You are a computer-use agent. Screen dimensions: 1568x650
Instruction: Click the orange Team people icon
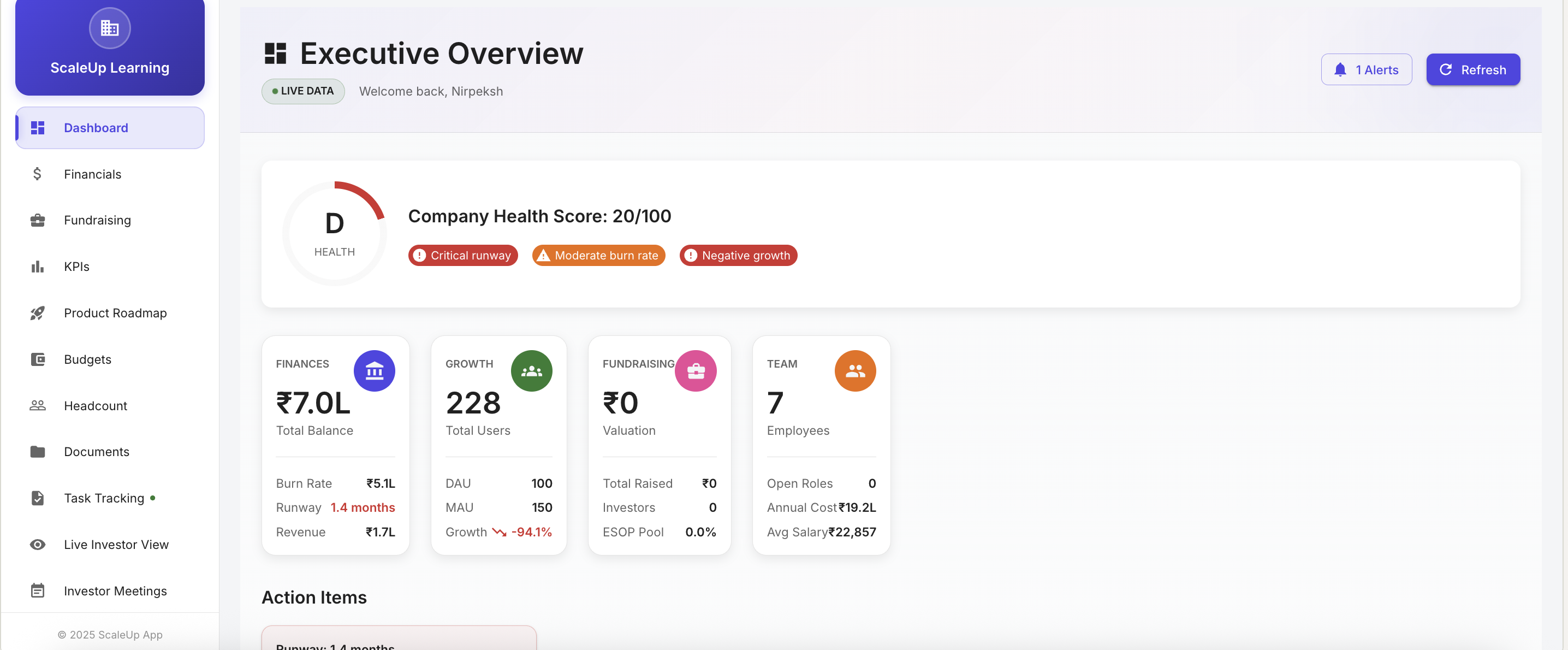[x=854, y=370]
